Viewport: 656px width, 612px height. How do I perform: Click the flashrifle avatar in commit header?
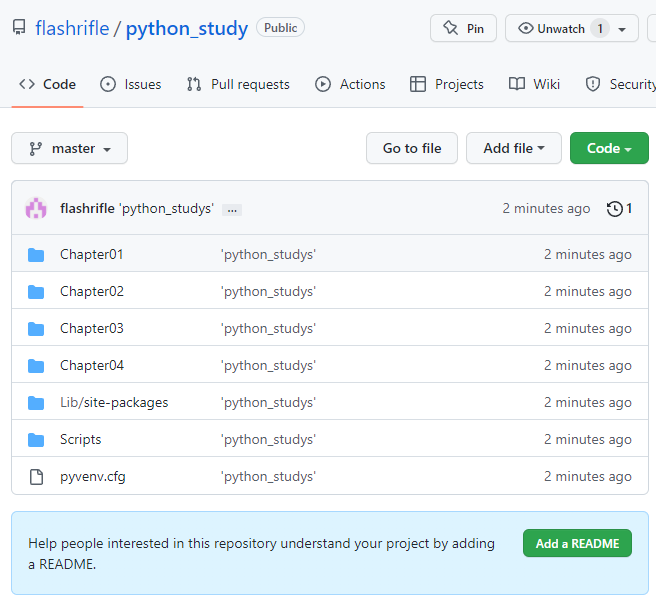pos(36,208)
